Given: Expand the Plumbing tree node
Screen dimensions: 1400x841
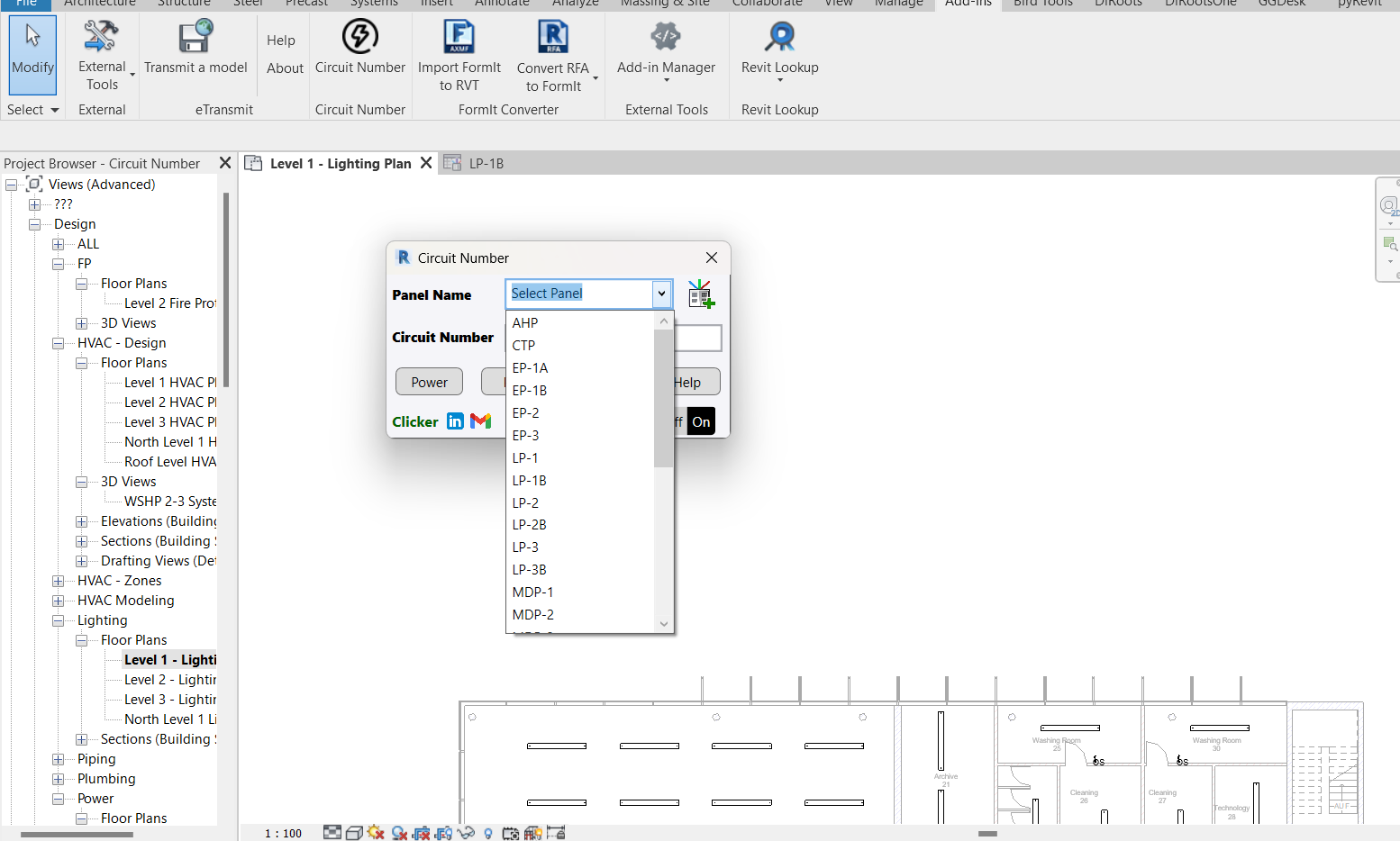Looking at the screenshot, I should click(59, 779).
